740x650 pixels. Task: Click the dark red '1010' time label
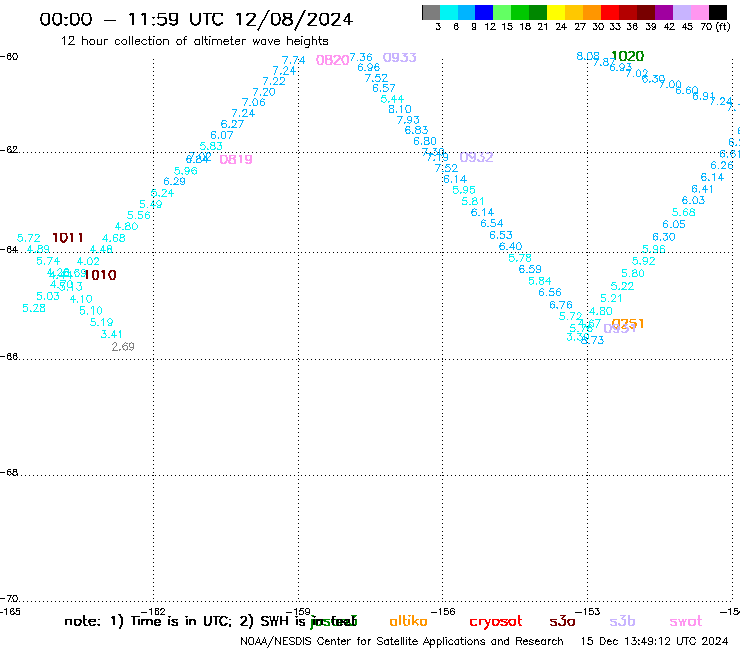tap(100, 275)
